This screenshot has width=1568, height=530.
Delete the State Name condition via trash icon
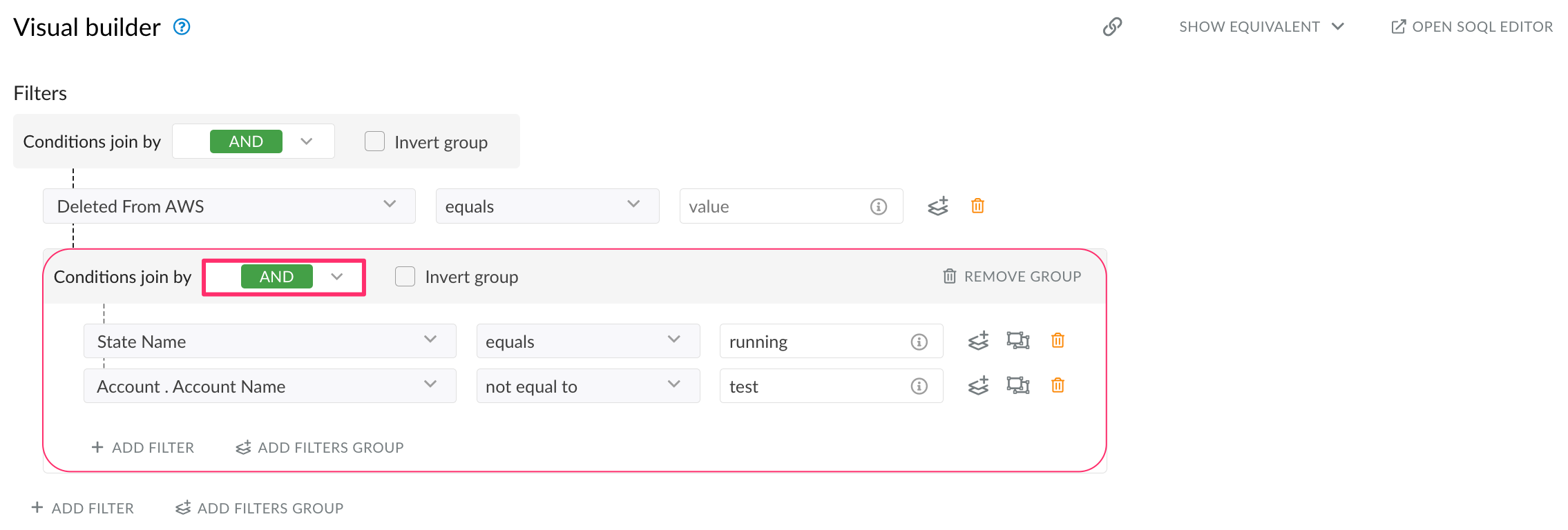[x=1057, y=340]
